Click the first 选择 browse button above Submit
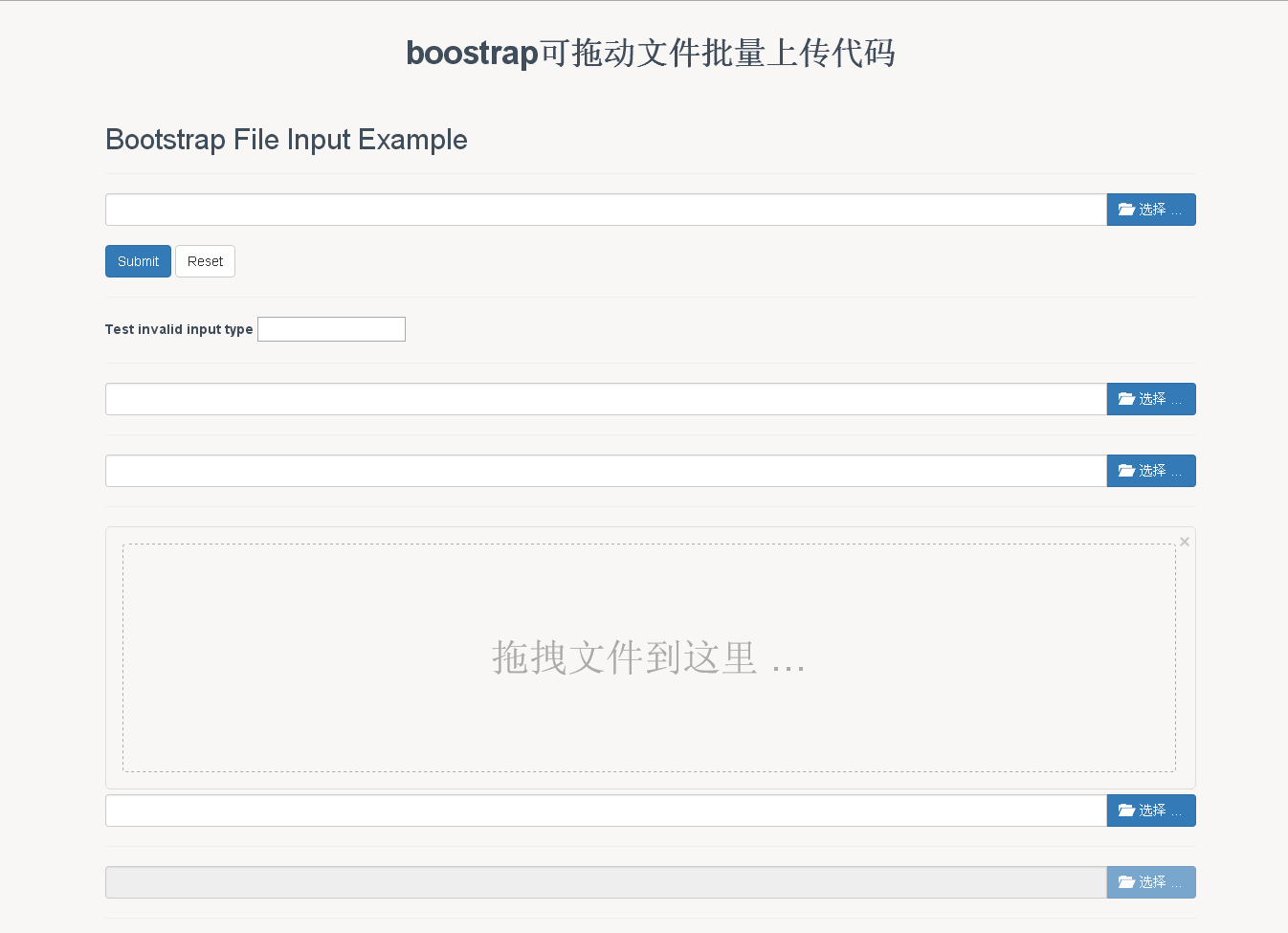This screenshot has width=1288, height=933. pyautogui.click(x=1151, y=210)
